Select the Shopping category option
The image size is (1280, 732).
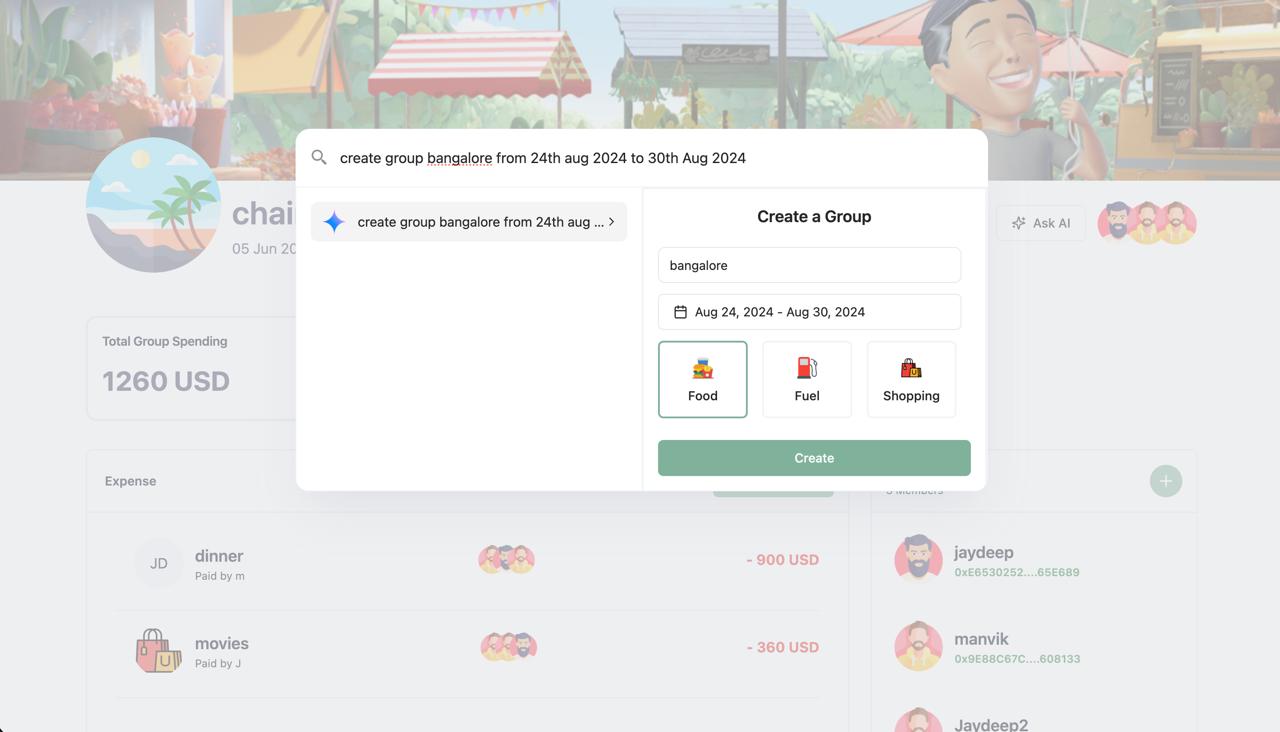tap(911, 379)
